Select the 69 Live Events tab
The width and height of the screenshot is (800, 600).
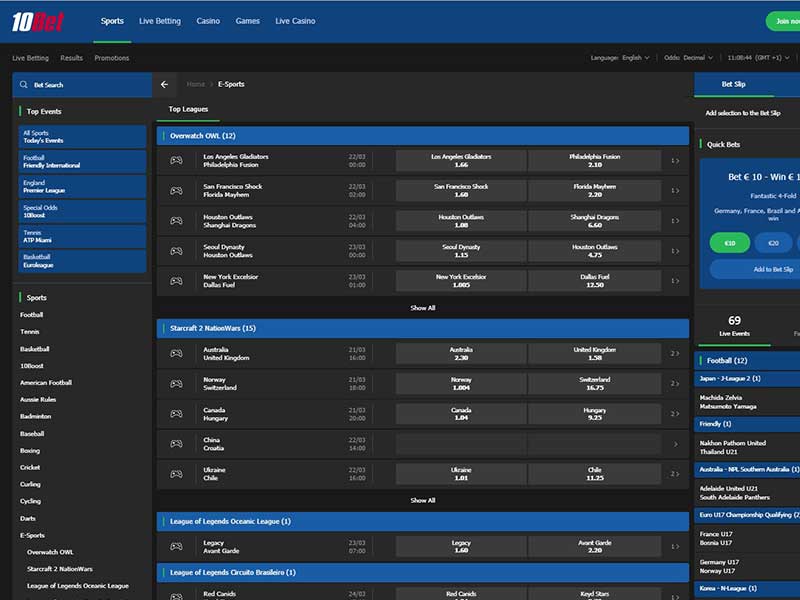[734, 326]
